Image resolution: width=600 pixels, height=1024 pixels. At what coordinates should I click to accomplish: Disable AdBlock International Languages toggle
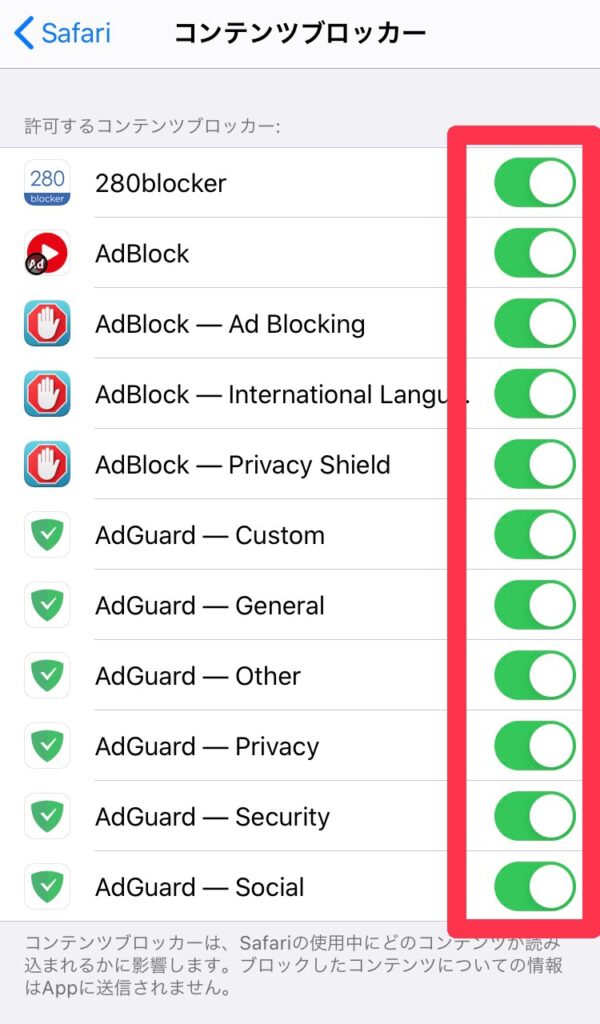(x=534, y=394)
